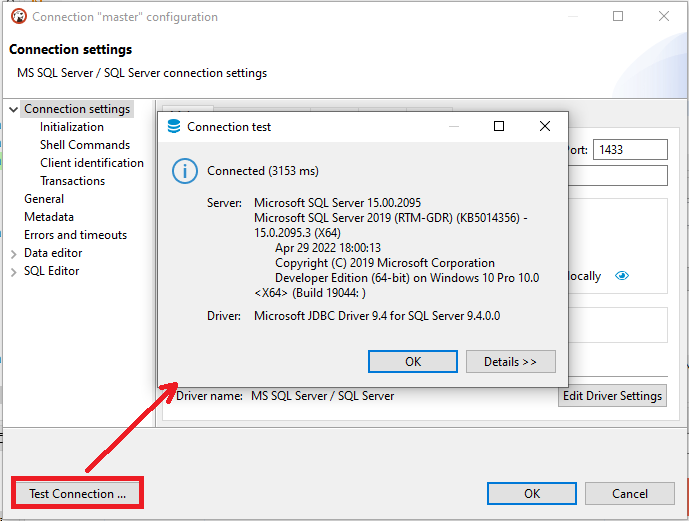
Task: Open the Metadata settings page
Action: click(x=49, y=217)
